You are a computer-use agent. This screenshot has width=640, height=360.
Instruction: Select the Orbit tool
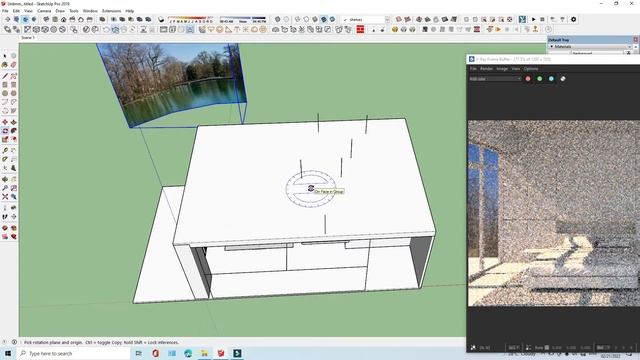(5, 179)
